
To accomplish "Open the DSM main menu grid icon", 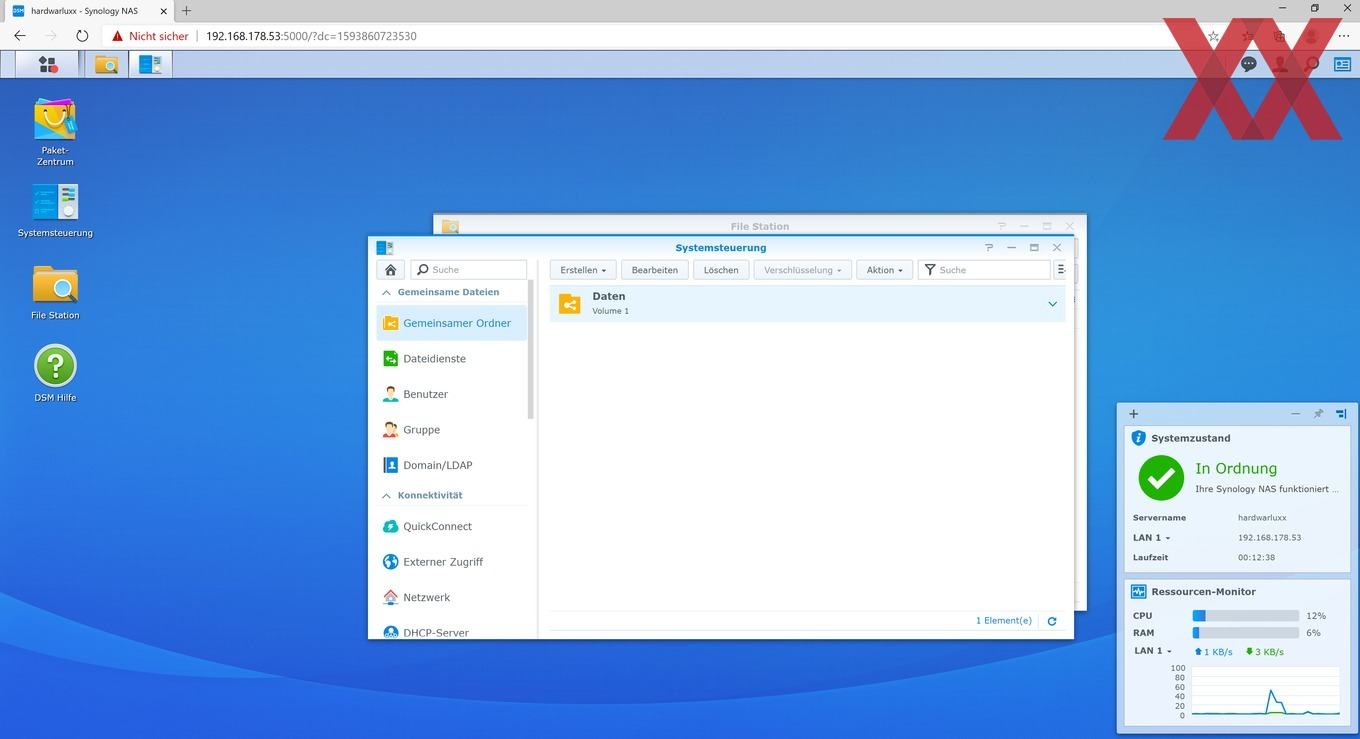I will tap(48, 65).
